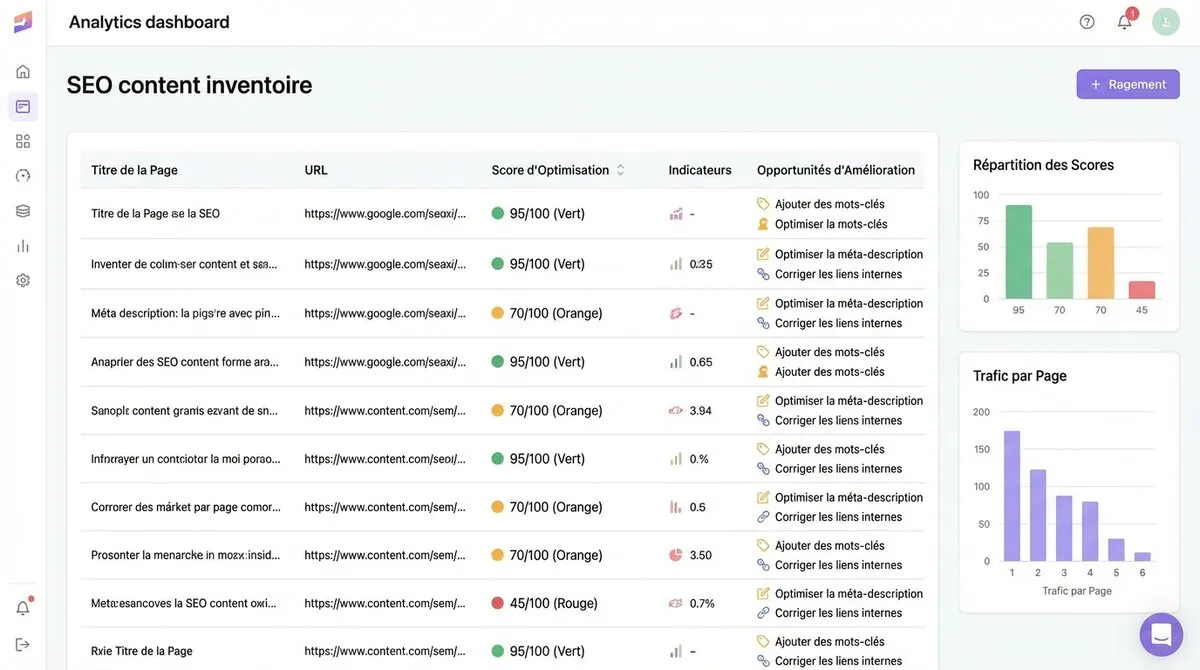The image size is (1200, 670).
Task: Open the Home icon in the sidebar
Action: (22, 71)
